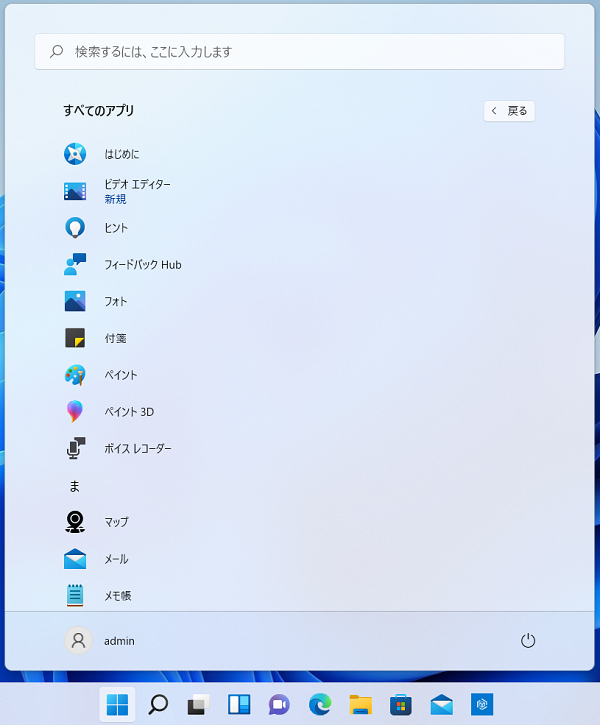Open Mail app from the taskbar
Viewport: 600px width, 725px height.
pos(441,704)
